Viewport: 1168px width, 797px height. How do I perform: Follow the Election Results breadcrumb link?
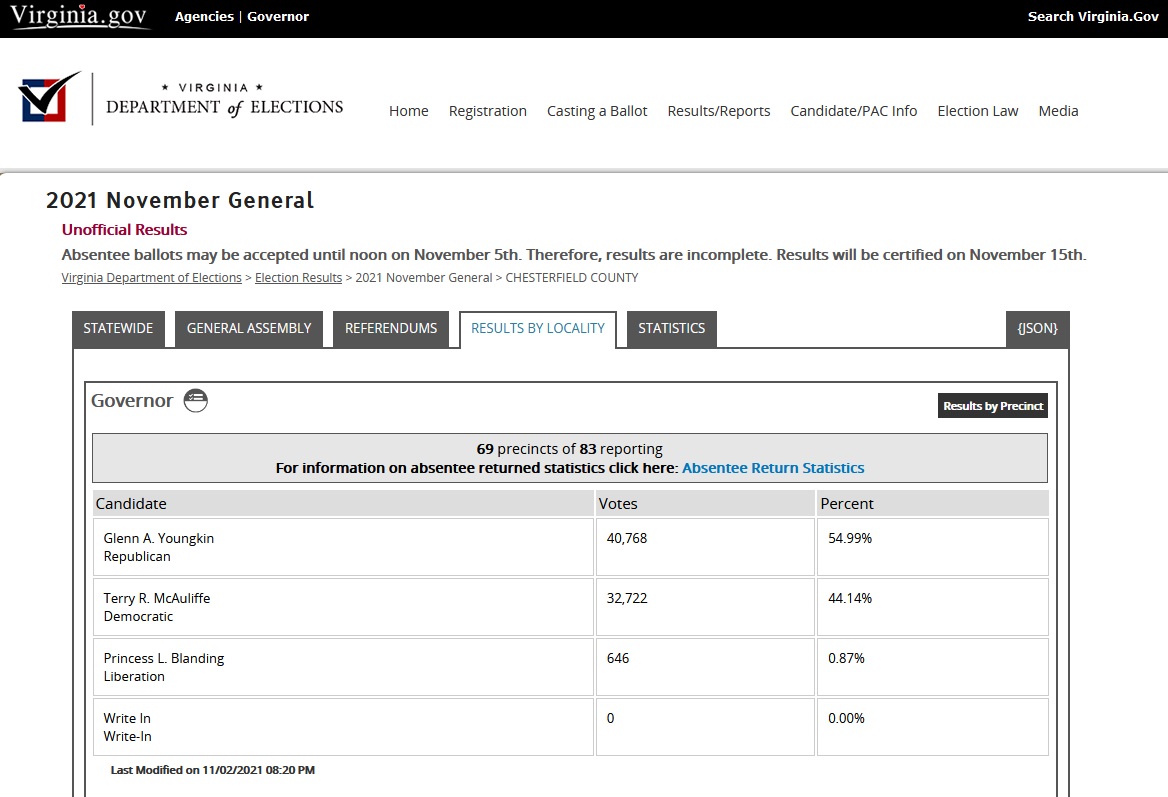click(298, 278)
